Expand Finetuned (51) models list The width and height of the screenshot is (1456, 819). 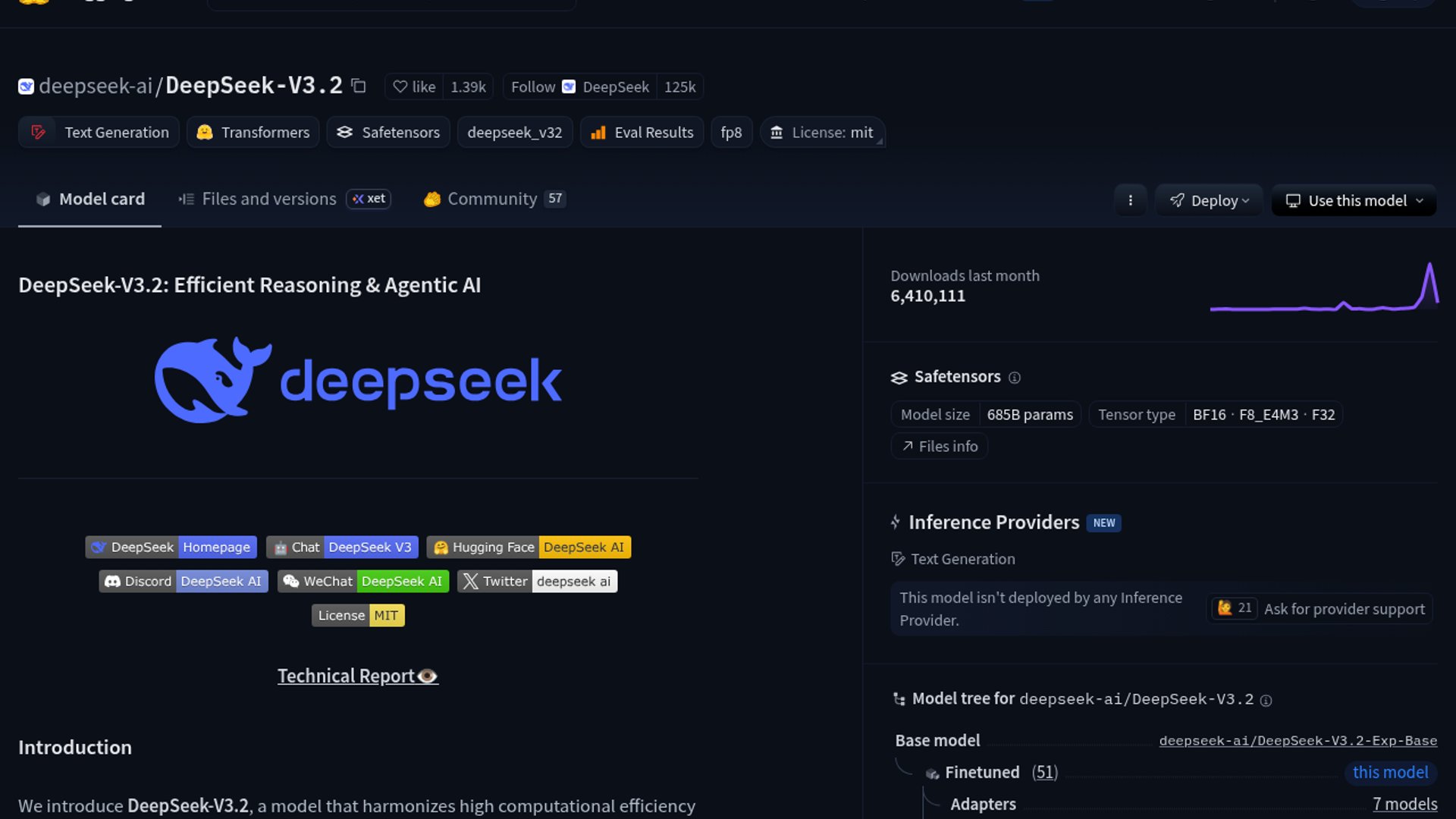tap(1044, 772)
